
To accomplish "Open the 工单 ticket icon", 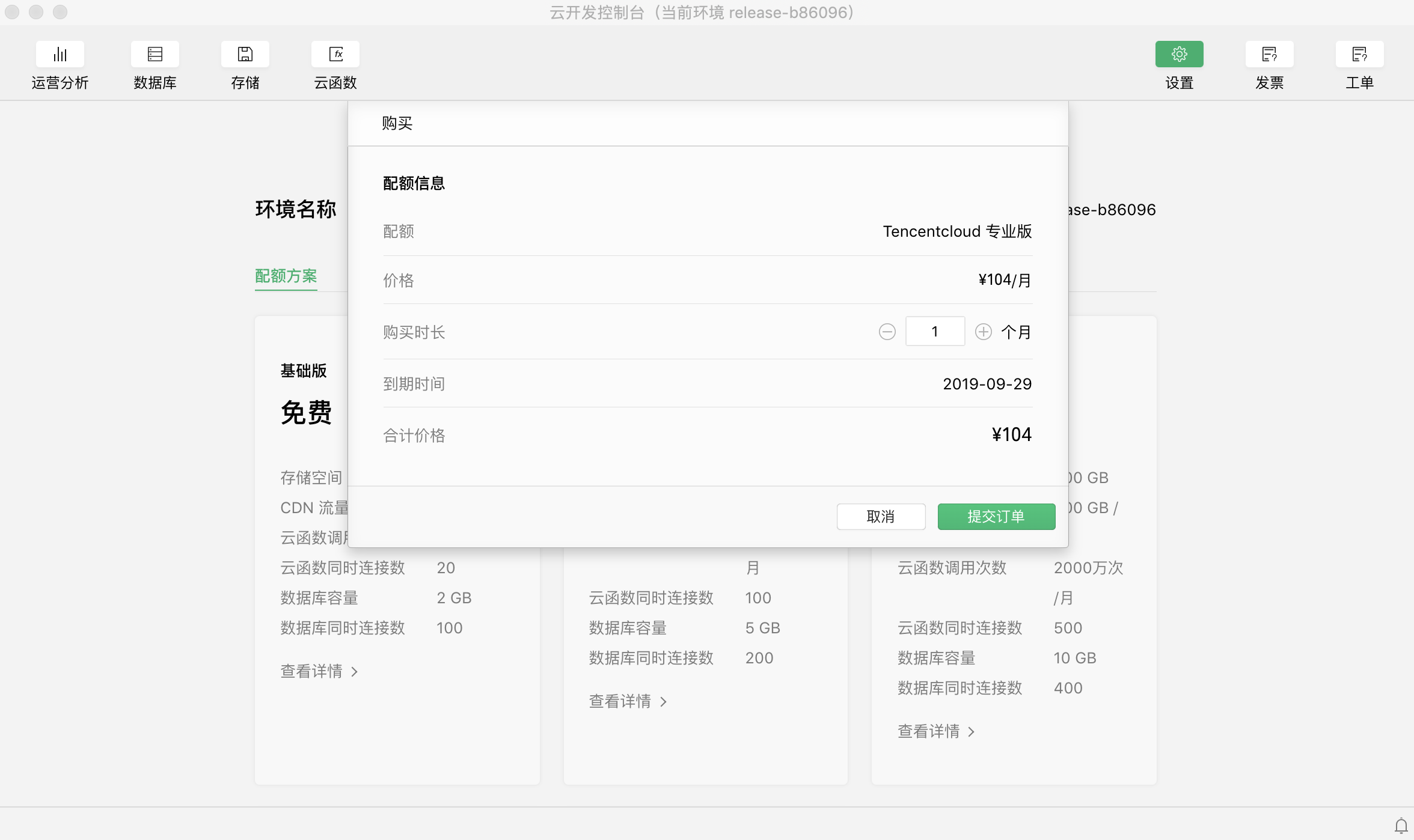I will pos(1359,54).
